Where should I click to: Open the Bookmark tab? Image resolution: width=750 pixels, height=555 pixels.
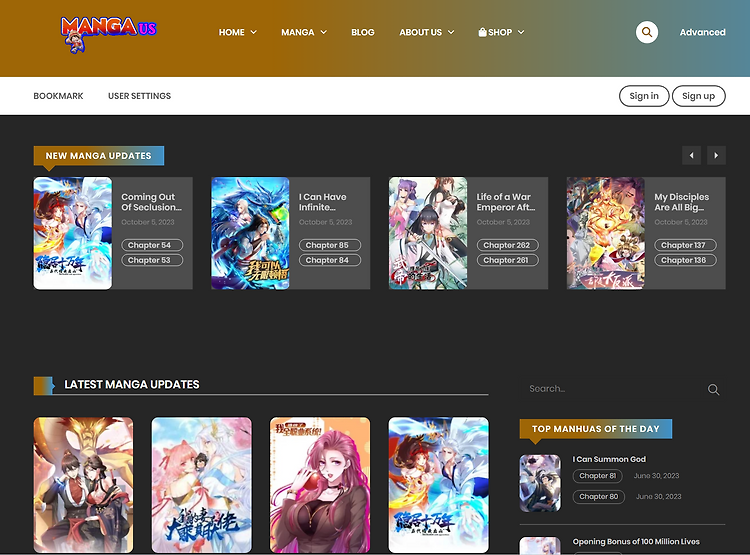pyautogui.click(x=58, y=96)
